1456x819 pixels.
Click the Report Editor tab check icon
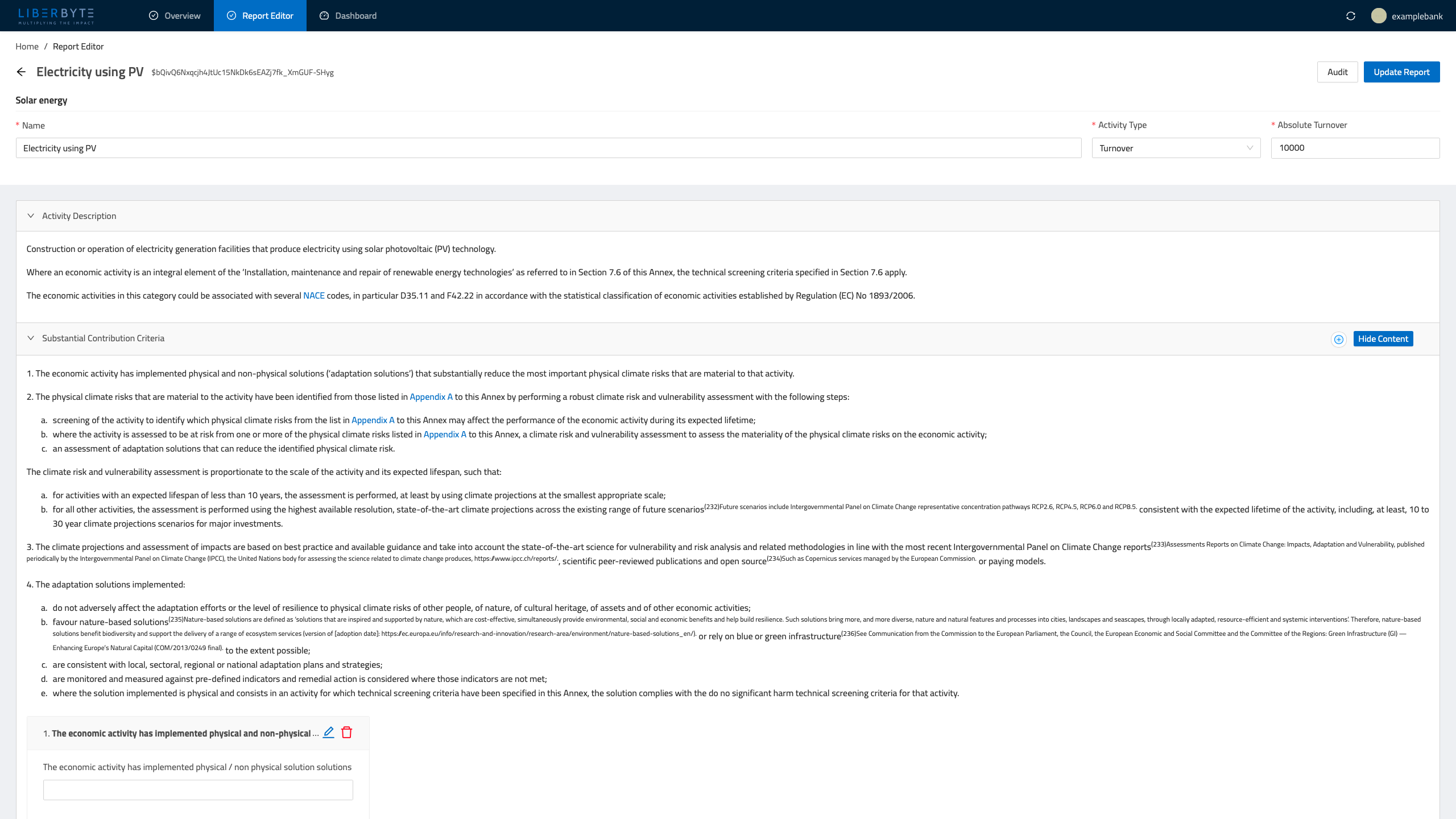(x=231, y=15)
